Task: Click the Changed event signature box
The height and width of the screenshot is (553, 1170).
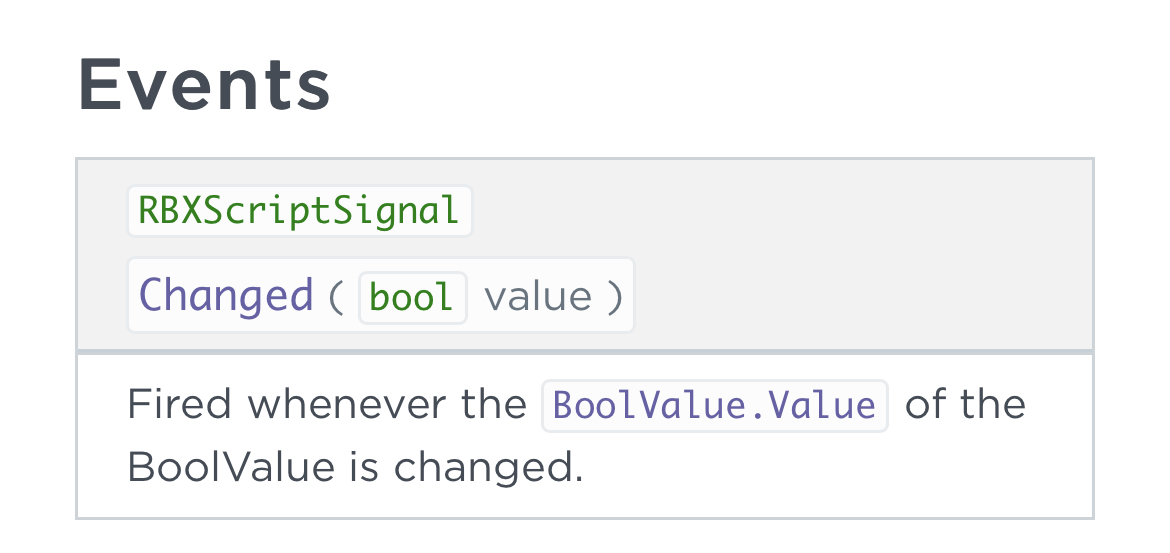Action: 381,296
